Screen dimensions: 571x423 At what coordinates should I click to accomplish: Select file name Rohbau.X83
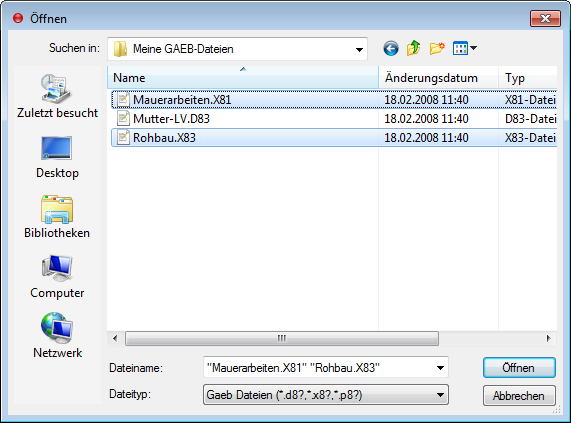tap(164, 138)
